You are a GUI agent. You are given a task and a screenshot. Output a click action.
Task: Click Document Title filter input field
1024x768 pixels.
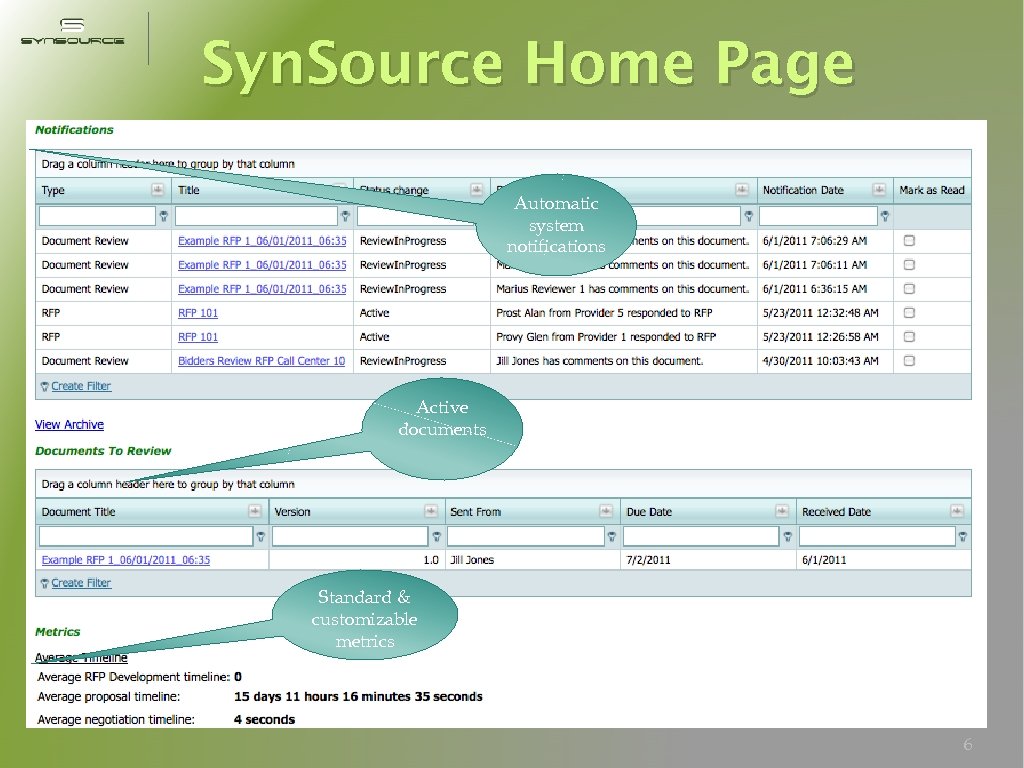[x=146, y=536]
